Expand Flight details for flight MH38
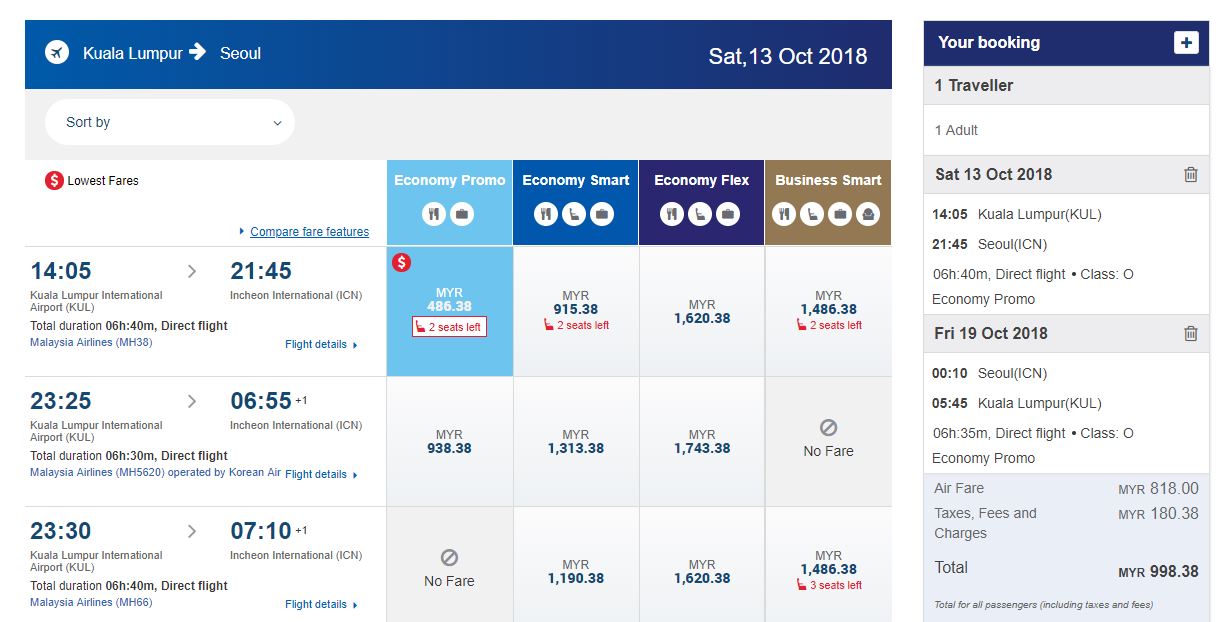The width and height of the screenshot is (1222, 622). (x=320, y=345)
